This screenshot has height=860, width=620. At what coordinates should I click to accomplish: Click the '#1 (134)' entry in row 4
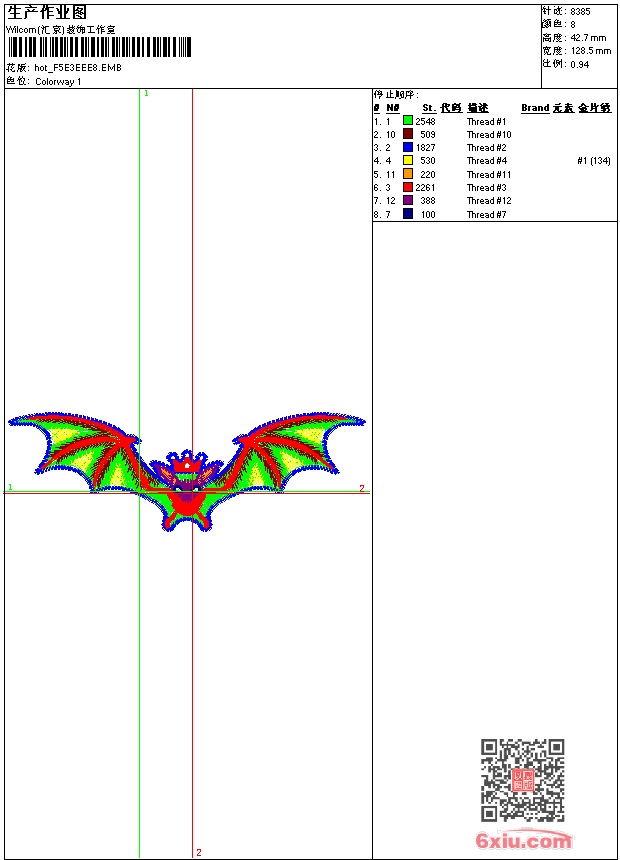594,161
